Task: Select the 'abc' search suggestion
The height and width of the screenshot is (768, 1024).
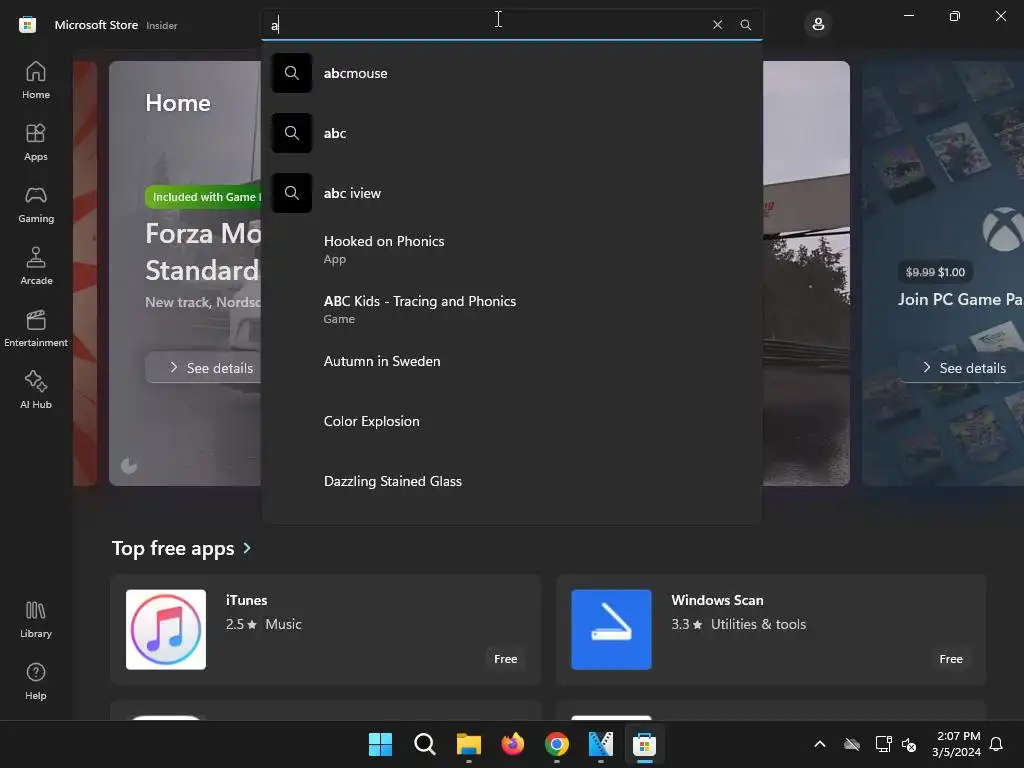Action: (511, 133)
